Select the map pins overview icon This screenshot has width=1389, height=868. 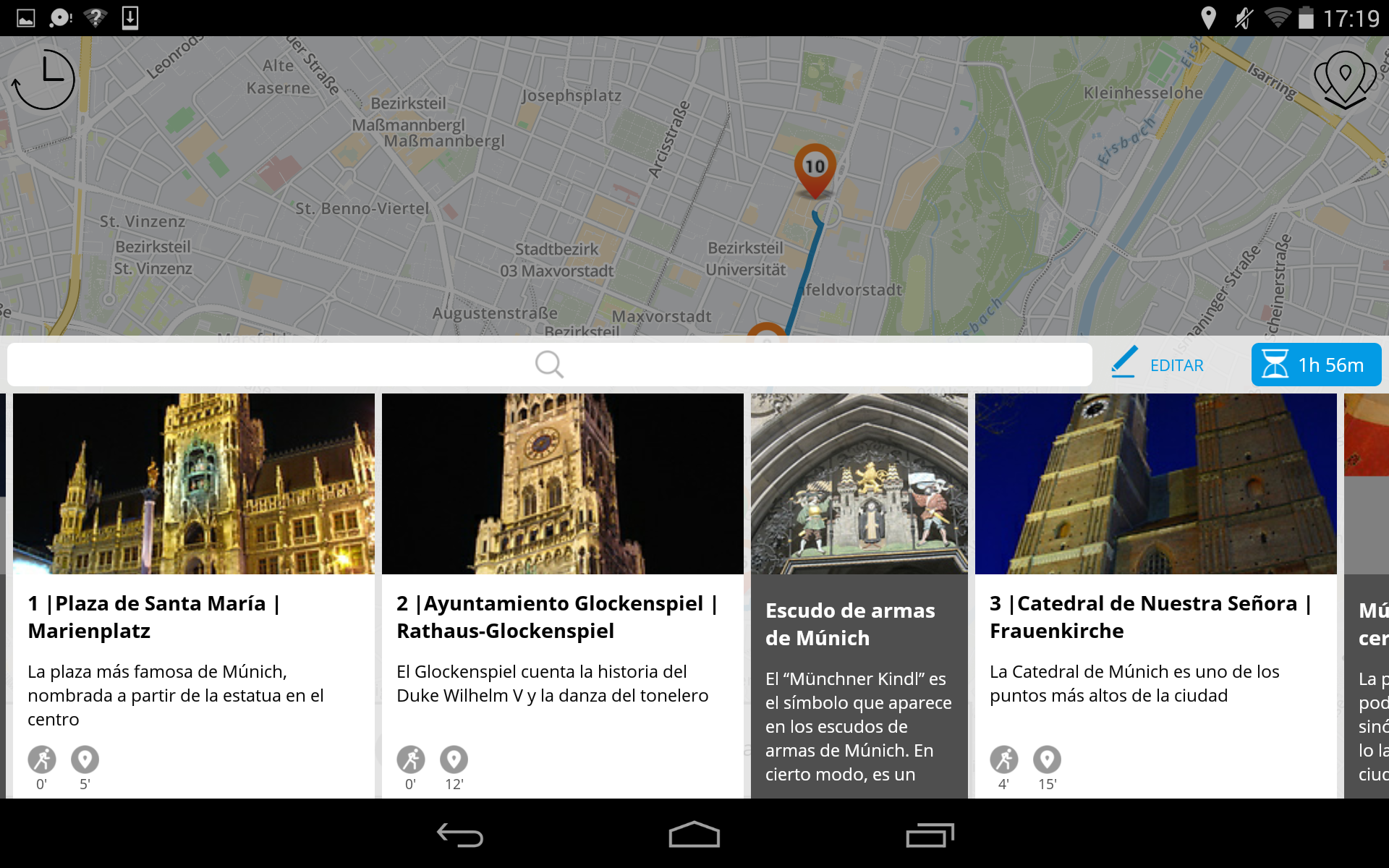[1344, 78]
